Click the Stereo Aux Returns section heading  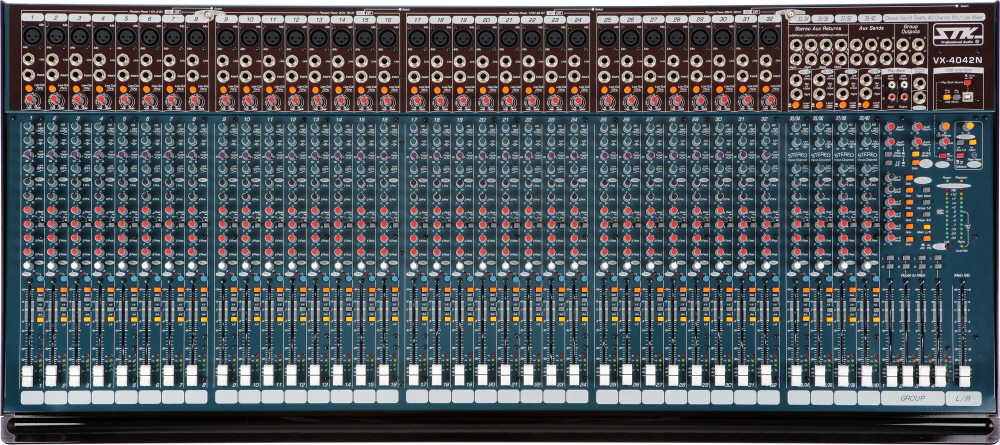click(818, 29)
